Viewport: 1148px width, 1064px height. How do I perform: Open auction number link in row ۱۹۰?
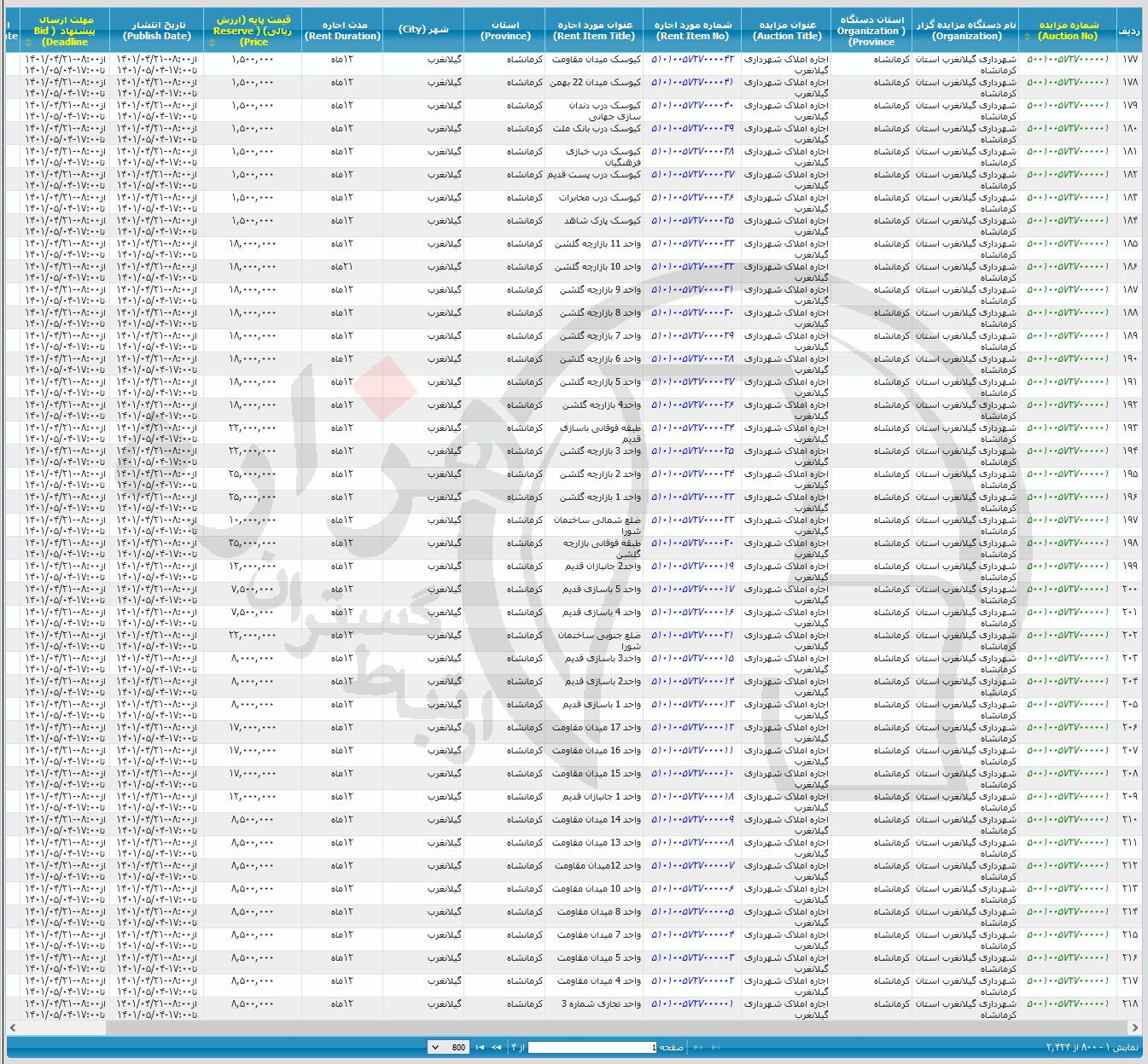[x=1068, y=359]
